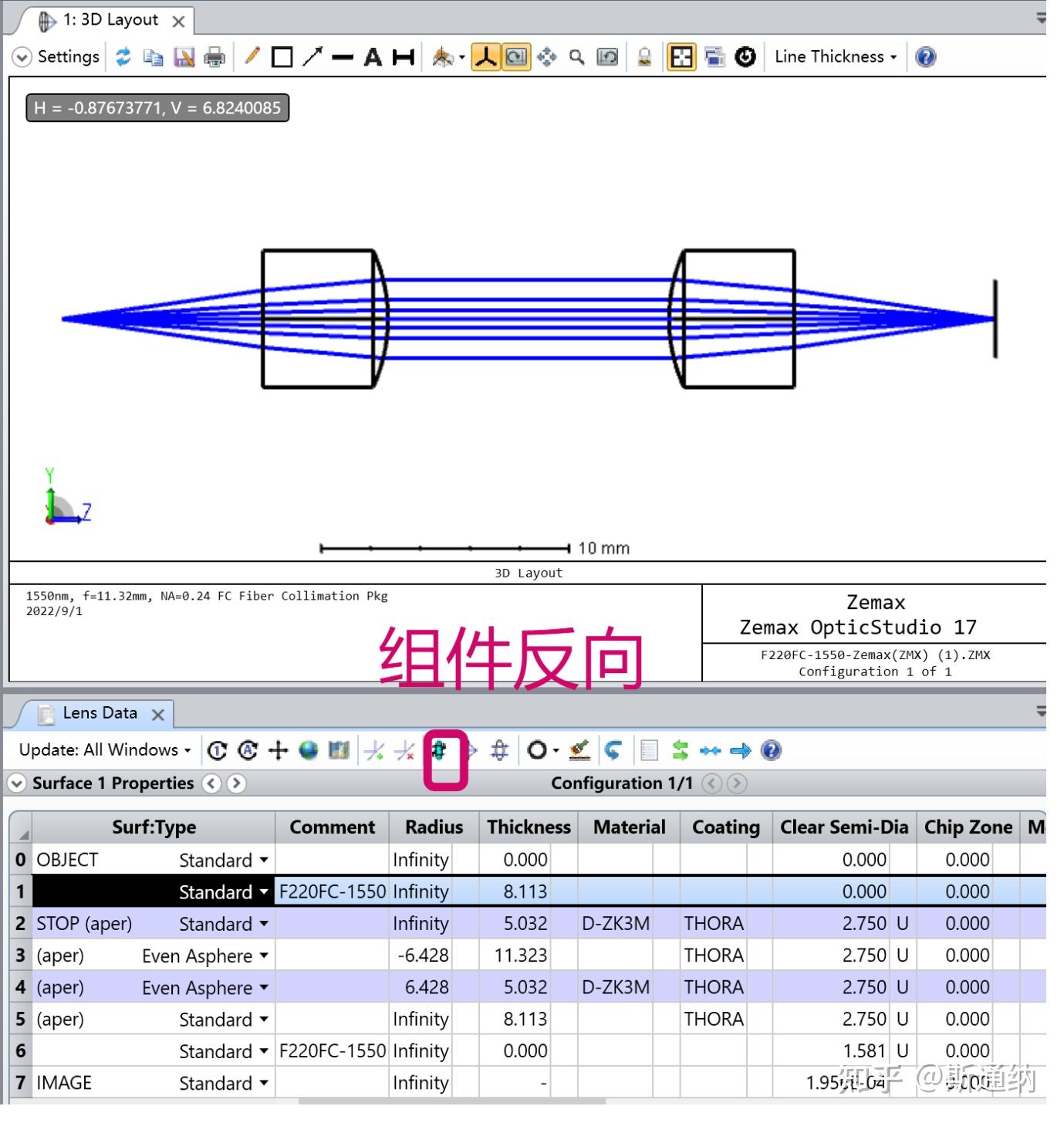This screenshot has width=1064, height=1123.
Task: Go to next configuration with right arrow
Action: [738, 783]
